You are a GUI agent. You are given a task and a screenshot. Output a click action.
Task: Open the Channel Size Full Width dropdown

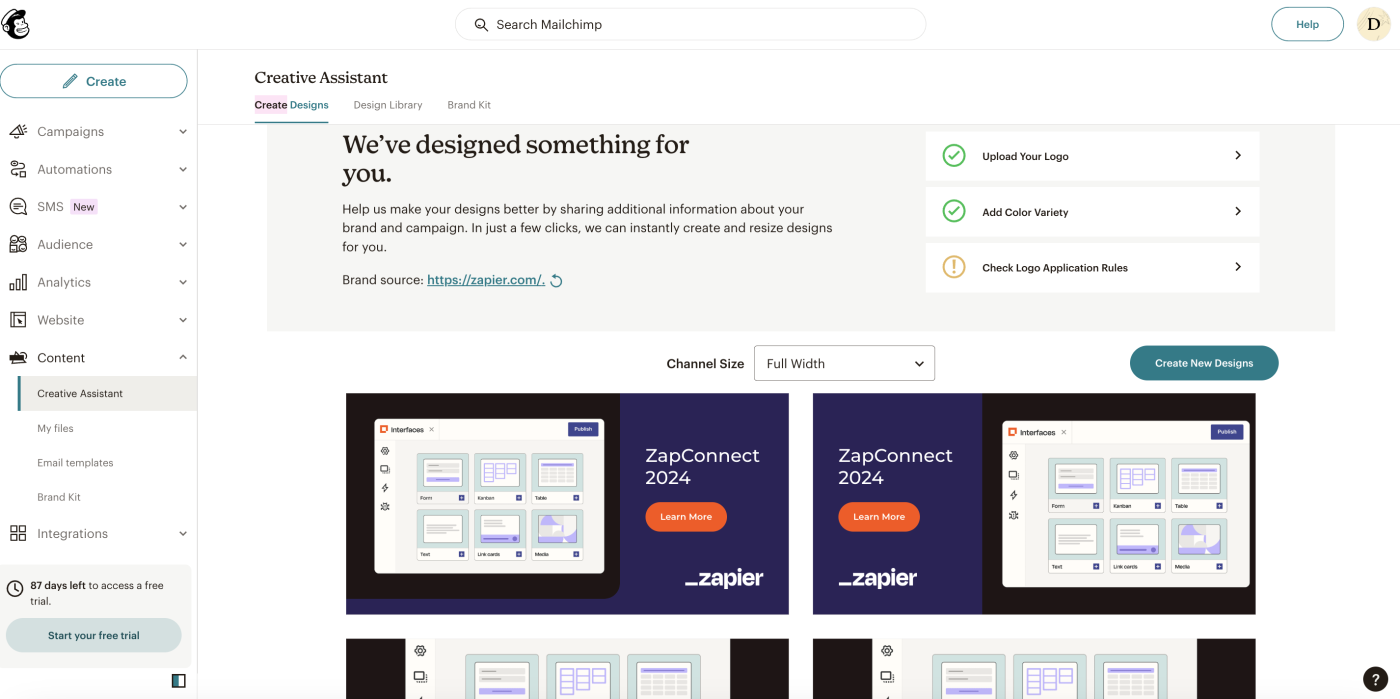coord(844,363)
